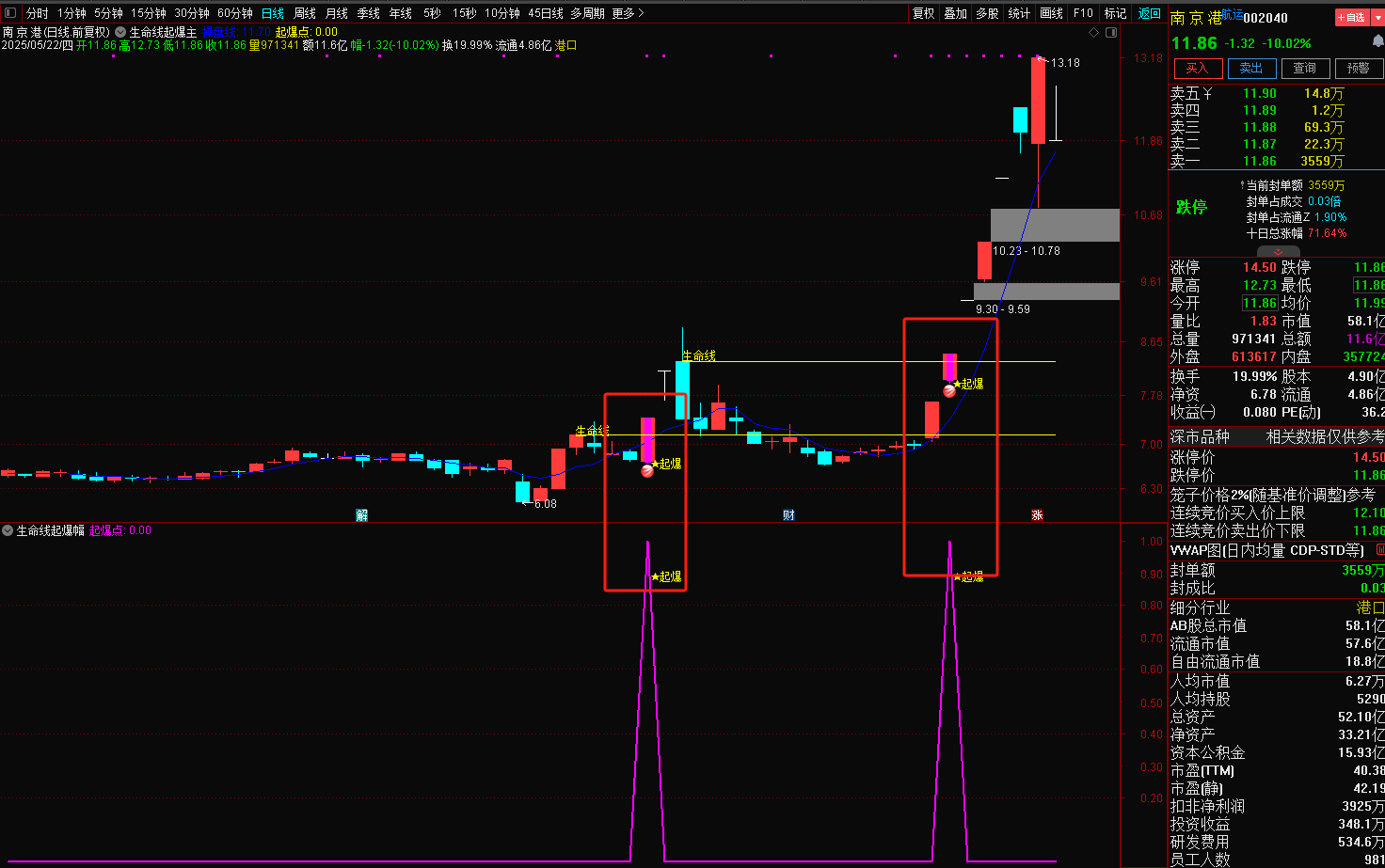Viewport: 1385px width, 868px height.
Task: Click the gray 9.30 - 9.59 gap zone
Action: click(1046, 292)
